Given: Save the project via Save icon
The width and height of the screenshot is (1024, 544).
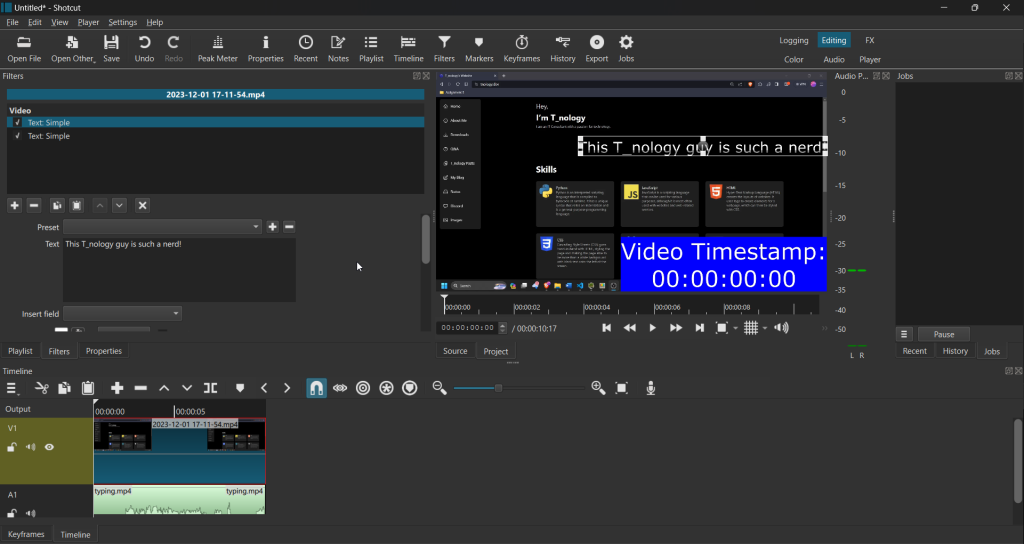Looking at the screenshot, I should coord(112,49).
